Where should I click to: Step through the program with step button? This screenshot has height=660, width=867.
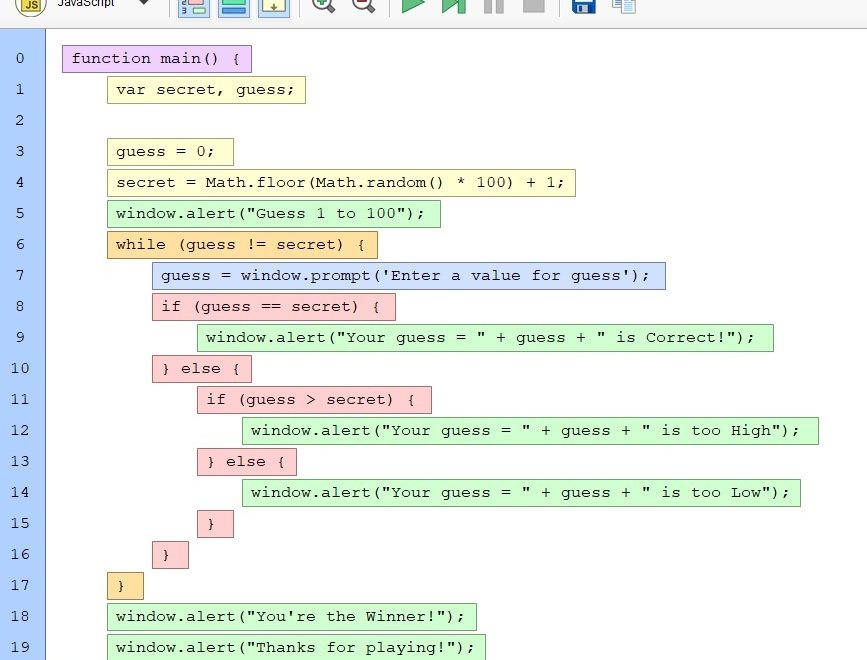[454, 5]
